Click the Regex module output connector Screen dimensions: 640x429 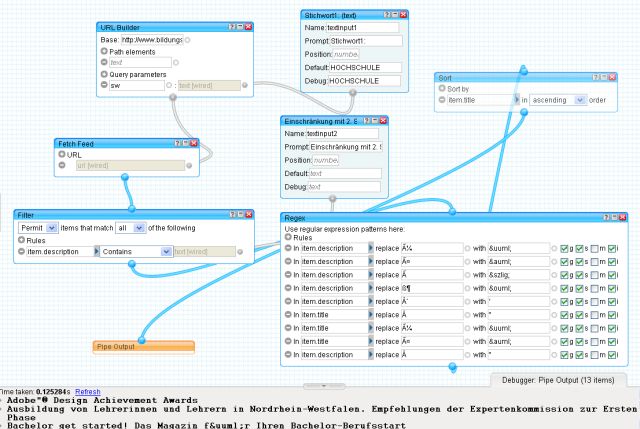[x=452, y=367]
